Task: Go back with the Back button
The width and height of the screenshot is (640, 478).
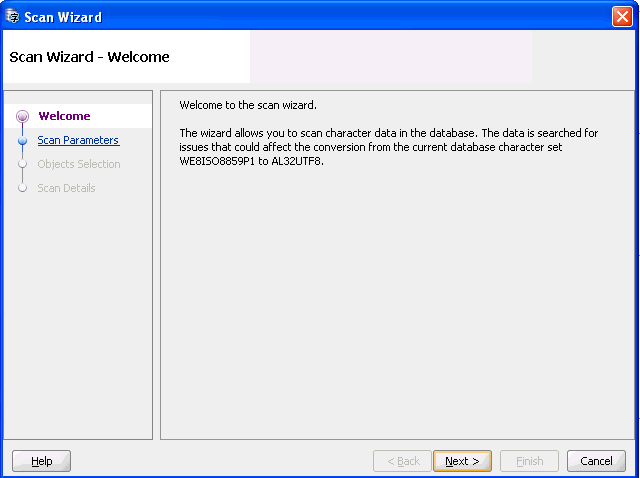Action: [x=402, y=461]
